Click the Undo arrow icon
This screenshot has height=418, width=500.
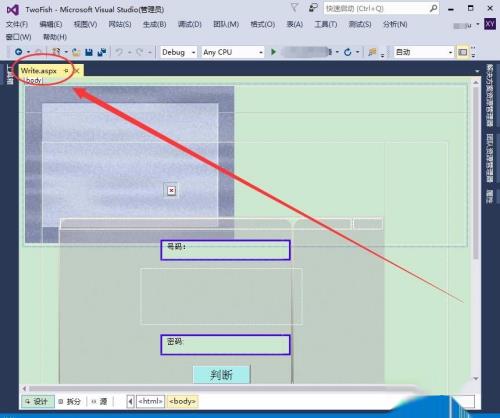point(119,52)
